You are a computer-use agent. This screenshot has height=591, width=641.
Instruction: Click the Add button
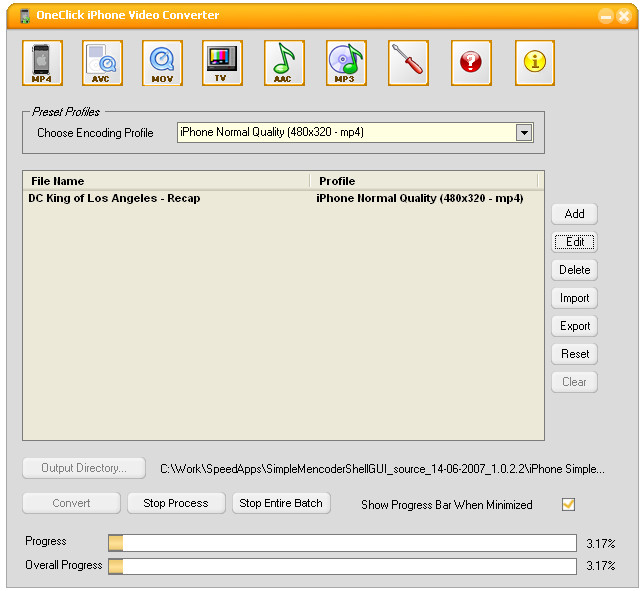[574, 214]
